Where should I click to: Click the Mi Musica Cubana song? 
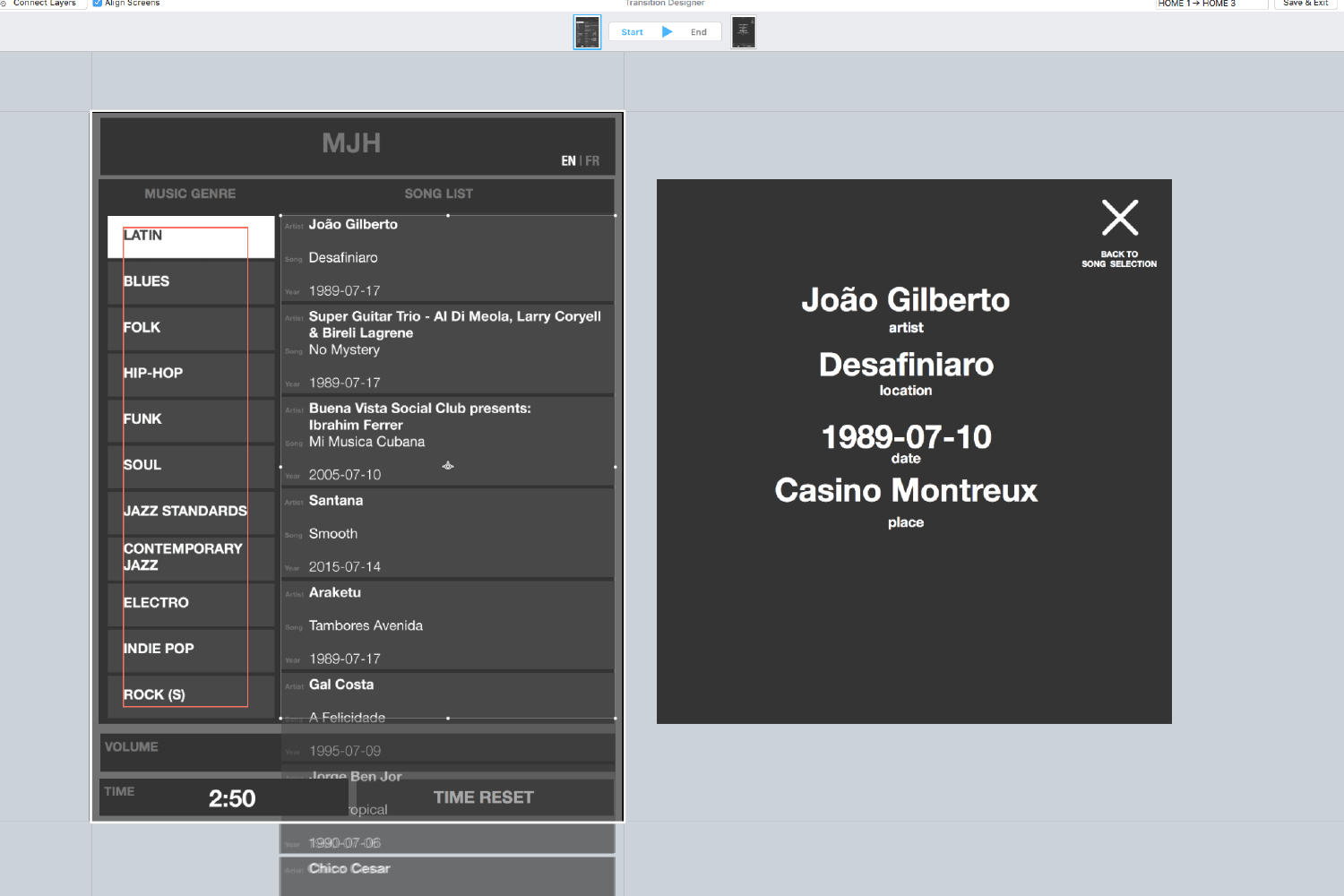pyautogui.click(x=366, y=442)
